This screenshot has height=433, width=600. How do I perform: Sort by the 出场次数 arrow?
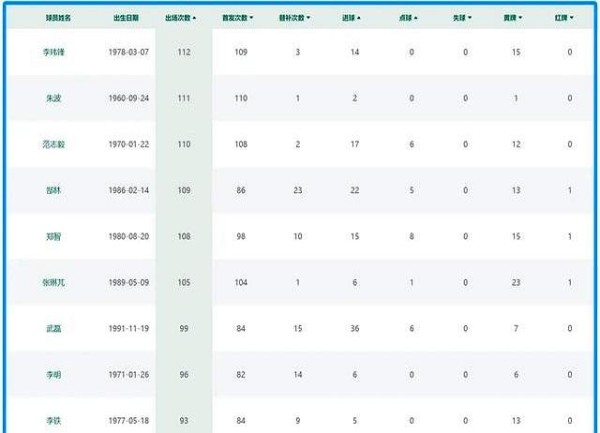point(194,18)
